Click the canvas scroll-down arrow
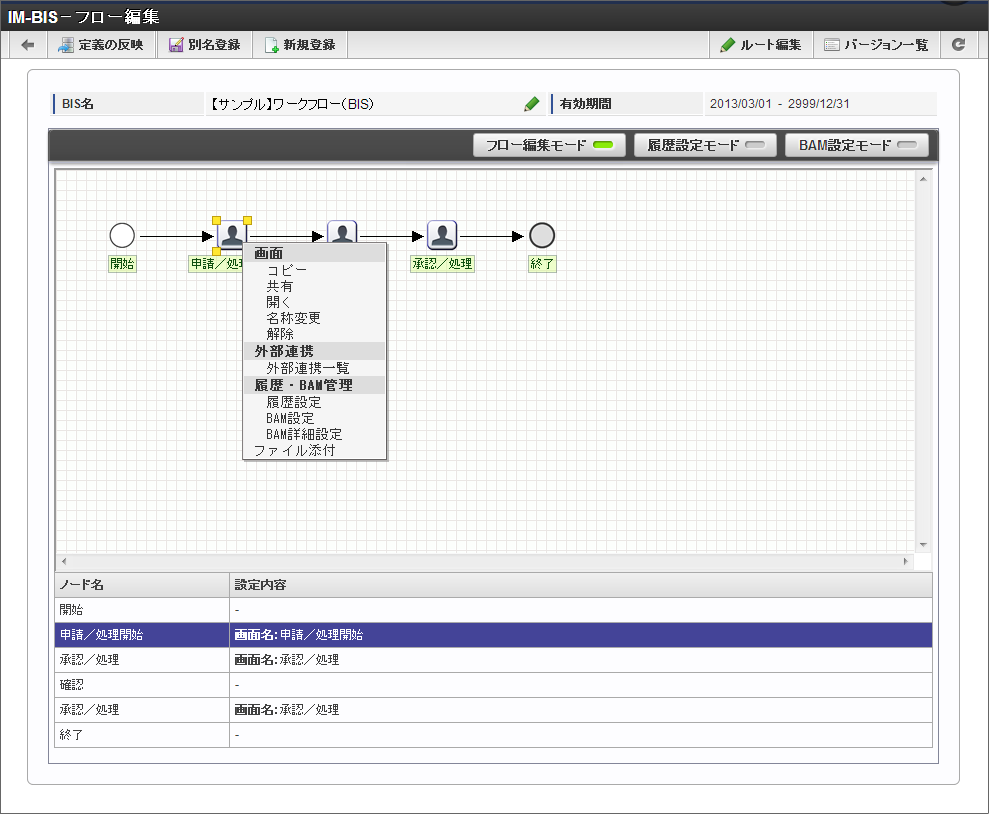 tap(923, 545)
